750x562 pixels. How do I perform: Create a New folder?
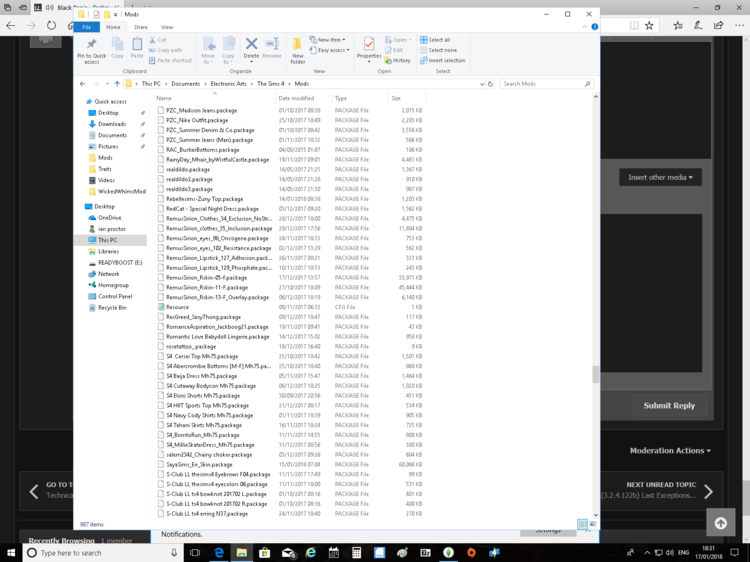click(x=298, y=50)
